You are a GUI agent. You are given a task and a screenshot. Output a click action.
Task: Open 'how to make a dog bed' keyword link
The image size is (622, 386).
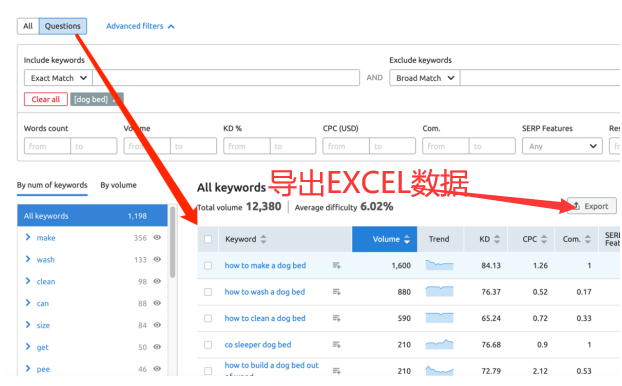click(x=265, y=265)
